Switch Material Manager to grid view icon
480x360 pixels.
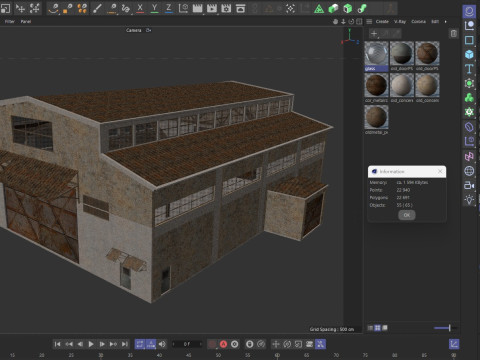tap(377, 328)
